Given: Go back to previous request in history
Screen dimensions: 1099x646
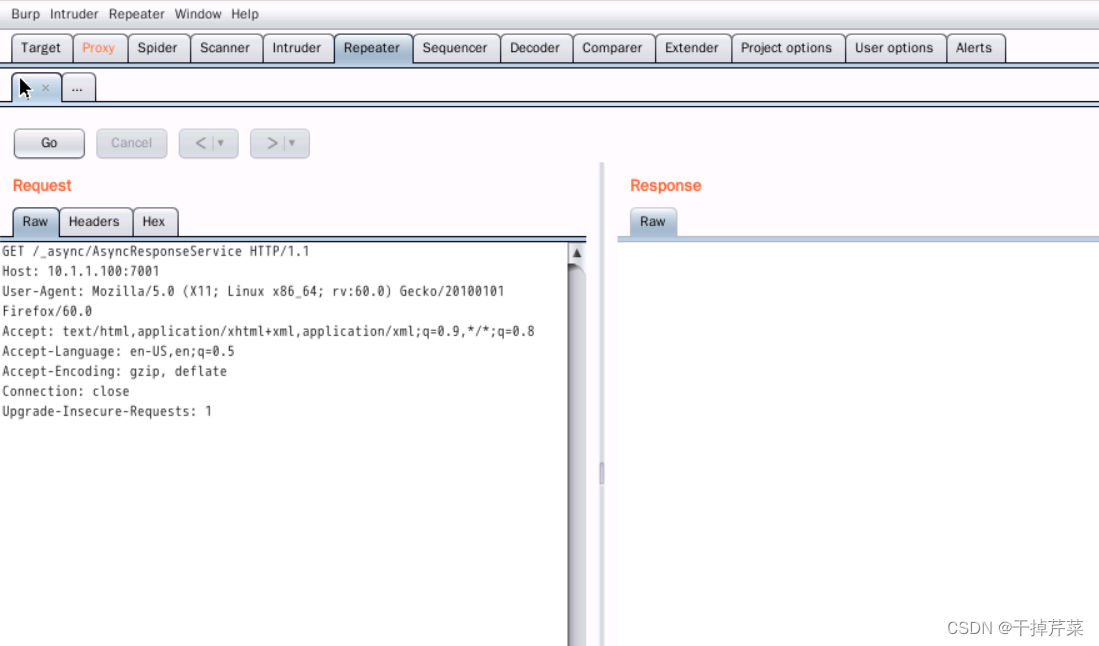Looking at the screenshot, I should pos(200,143).
